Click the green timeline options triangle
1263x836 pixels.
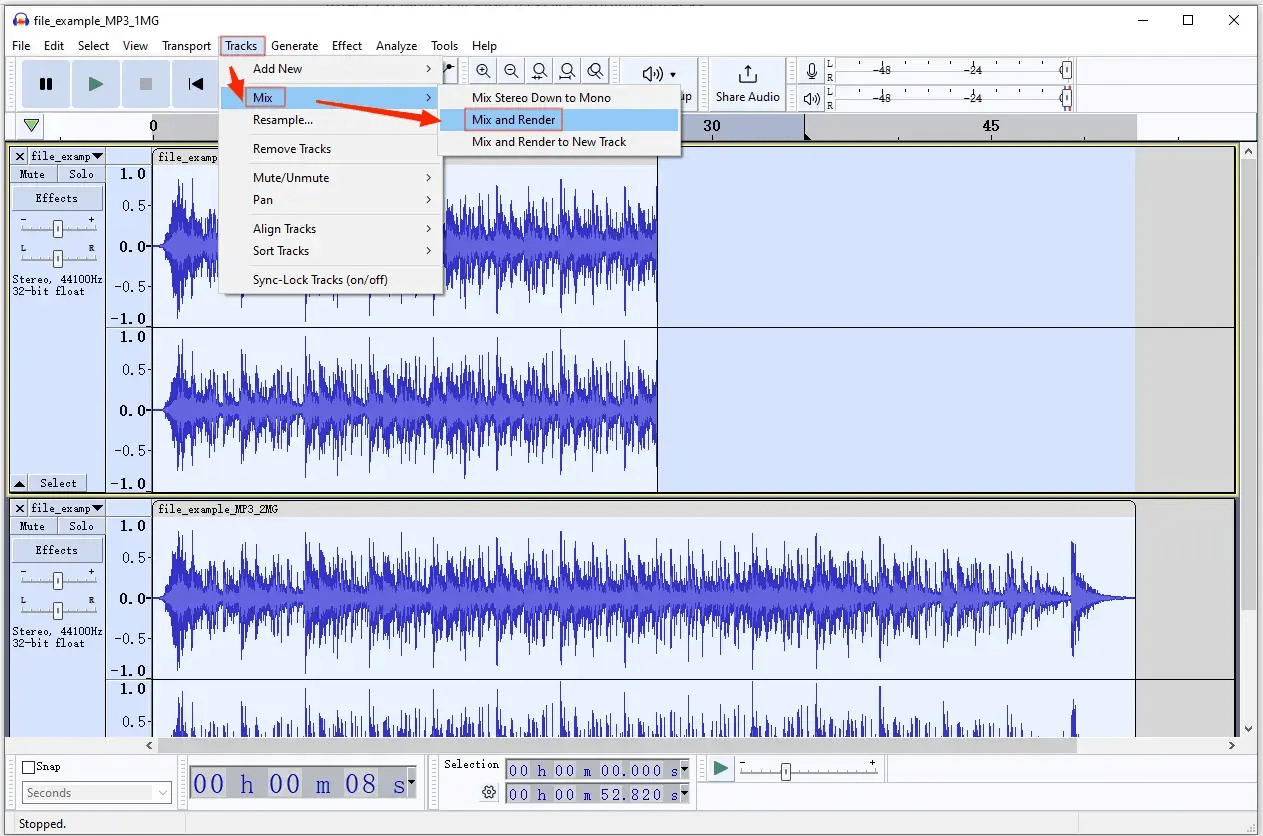[32, 126]
